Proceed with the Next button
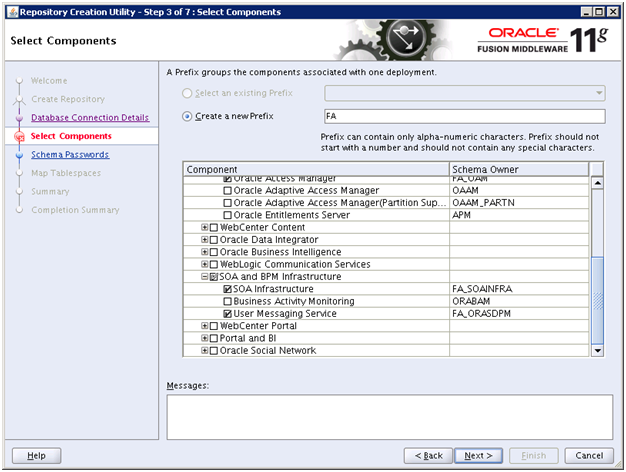This screenshot has height=472, width=626. click(478, 456)
